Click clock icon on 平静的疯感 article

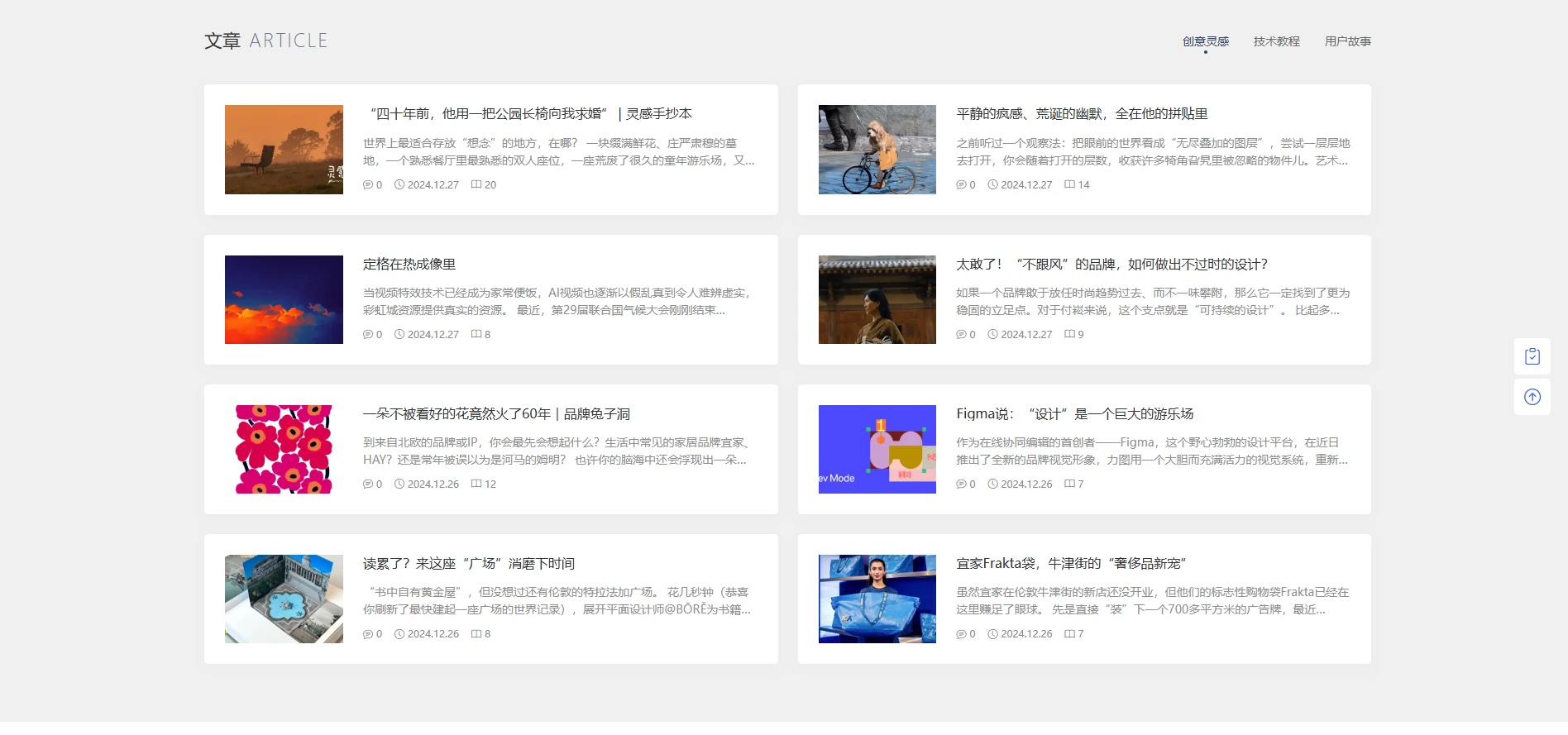pos(993,185)
